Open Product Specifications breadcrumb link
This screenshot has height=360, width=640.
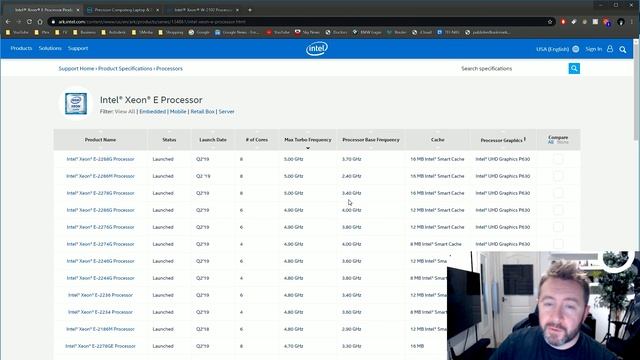click(125, 69)
